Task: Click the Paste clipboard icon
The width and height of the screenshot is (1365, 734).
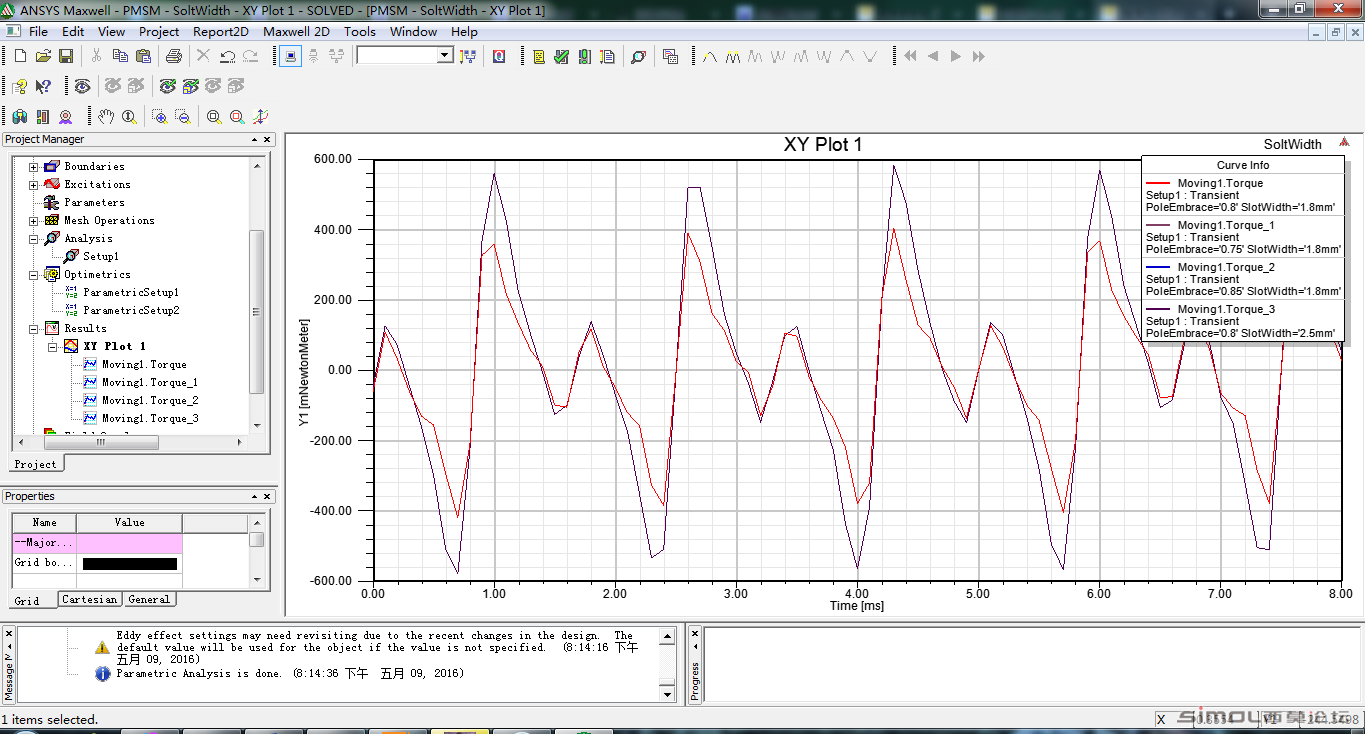Action: pos(142,56)
